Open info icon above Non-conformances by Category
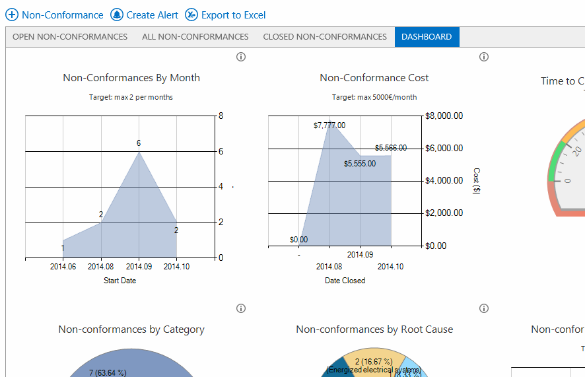585x377 pixels. (241, 308)
